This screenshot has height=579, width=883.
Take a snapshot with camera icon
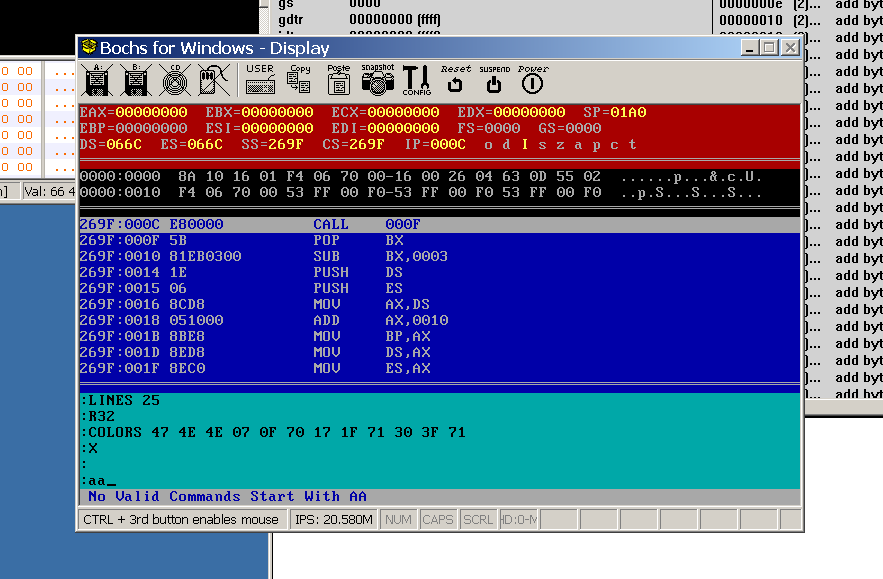click(x=377, y=80)
